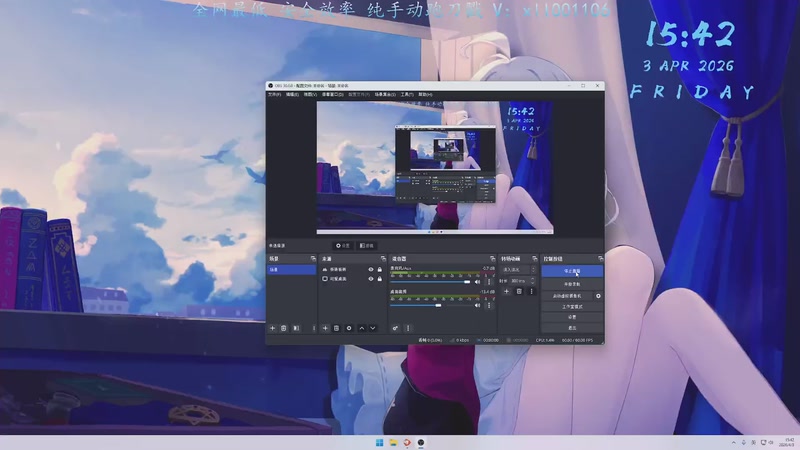Click the Studio Mode button in Controls

click(572, 307)
